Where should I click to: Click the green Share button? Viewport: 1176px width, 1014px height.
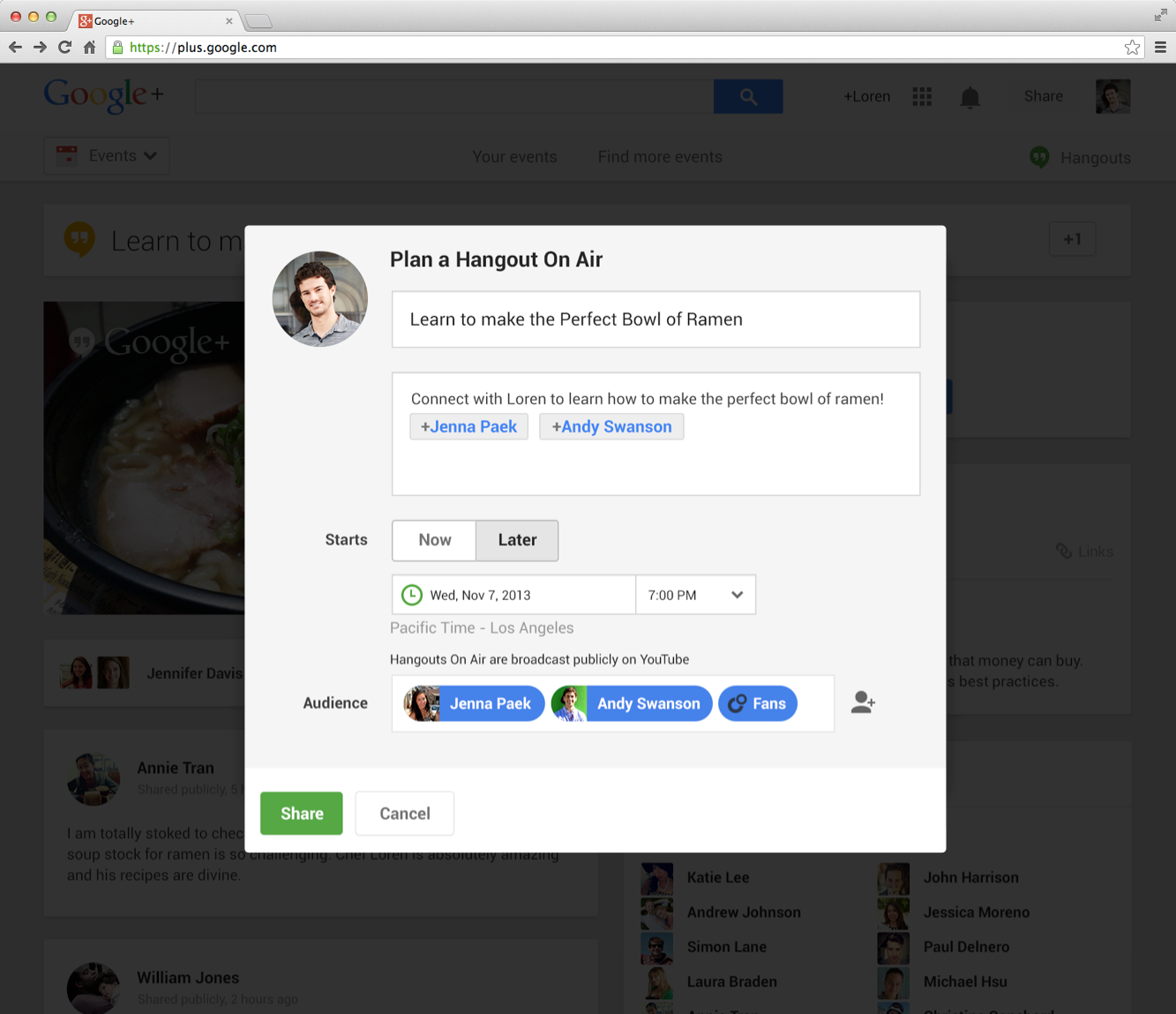pos(301,813)
